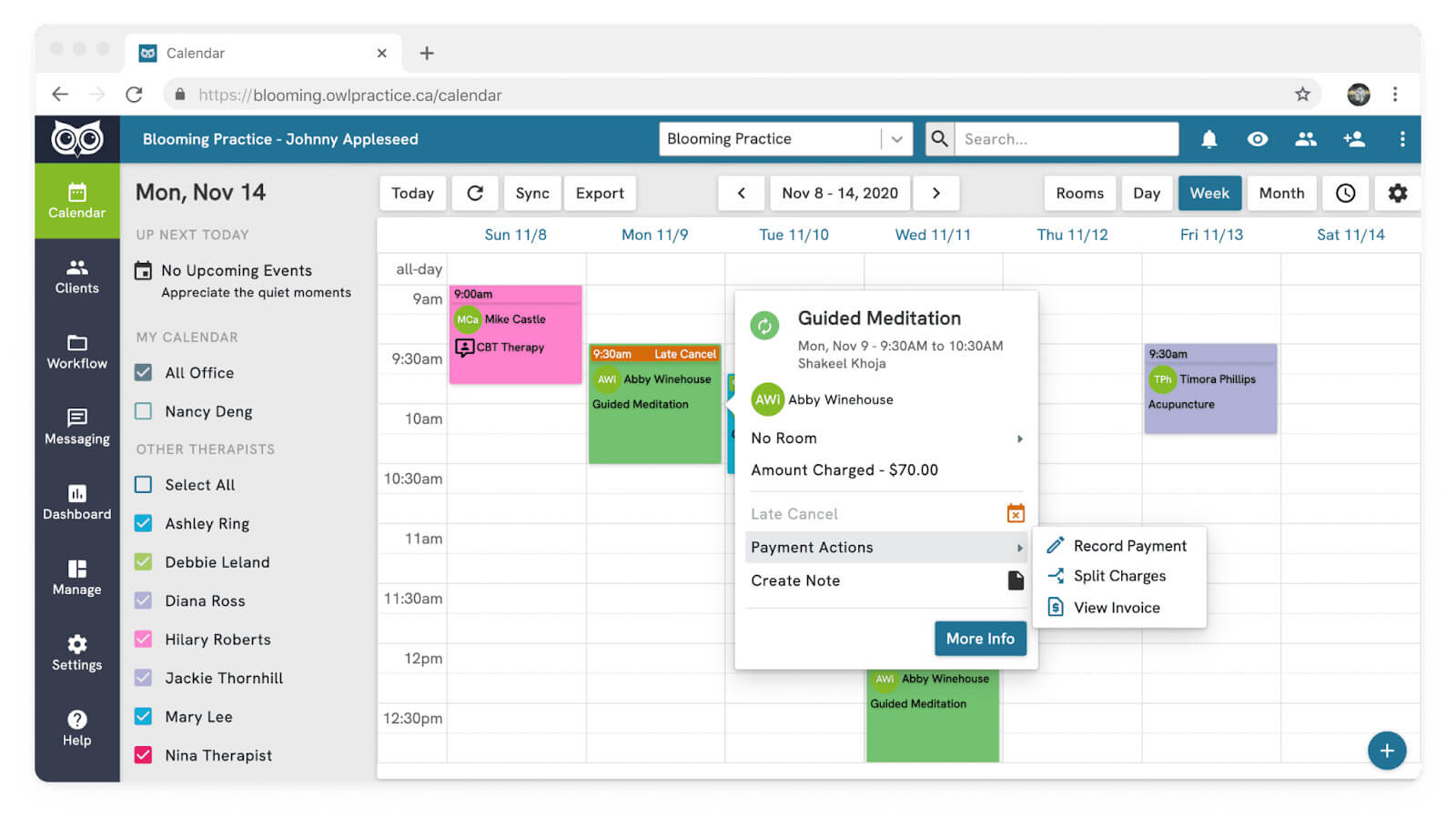This screenshot has height=827, width=1456.
Task: Toggle the Nancy Deng checkbox
Action: pos(143,411)
